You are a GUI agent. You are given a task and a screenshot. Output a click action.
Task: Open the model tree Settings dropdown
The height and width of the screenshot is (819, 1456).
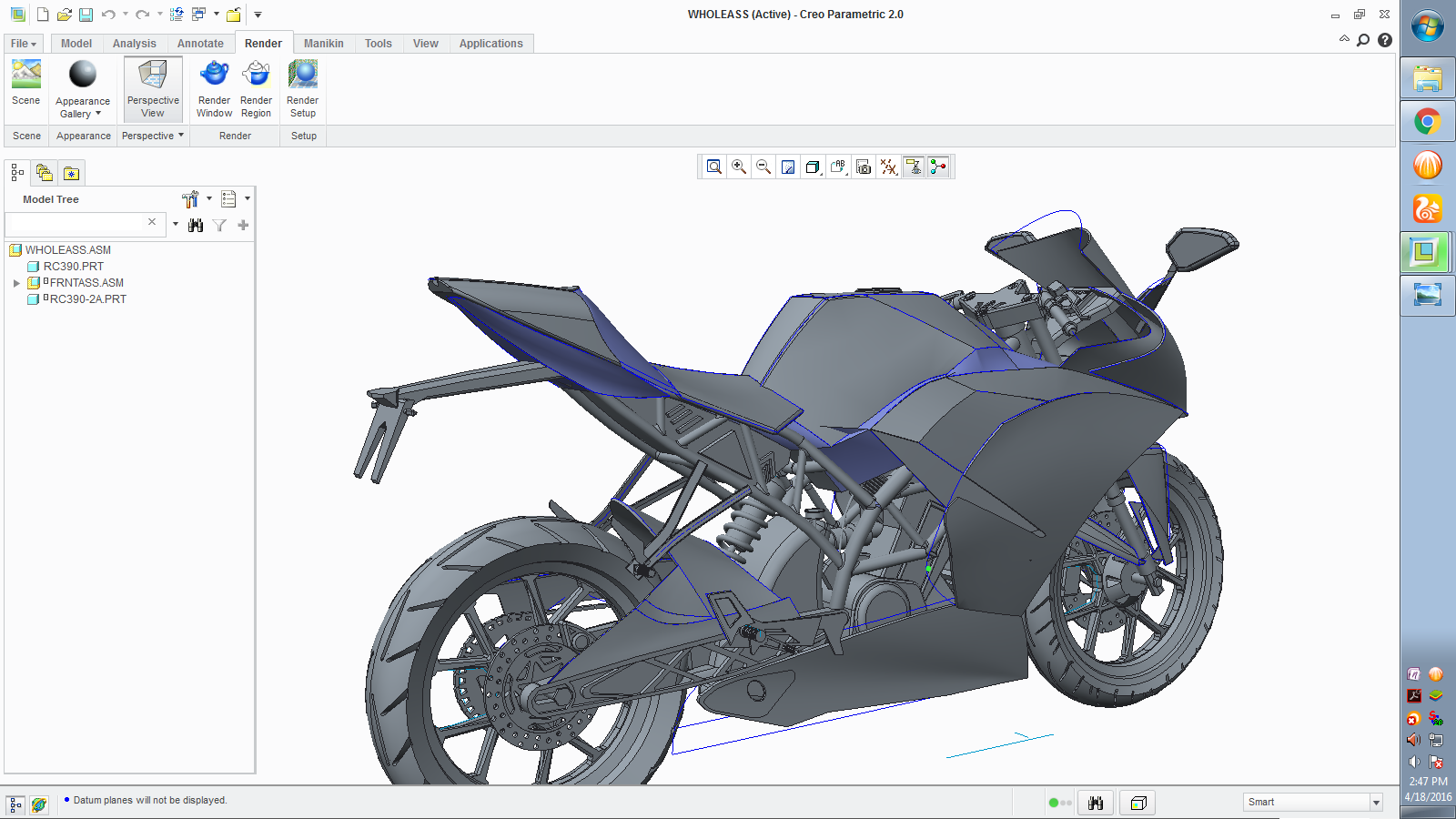pyautogui.click(x=197, y=198)
